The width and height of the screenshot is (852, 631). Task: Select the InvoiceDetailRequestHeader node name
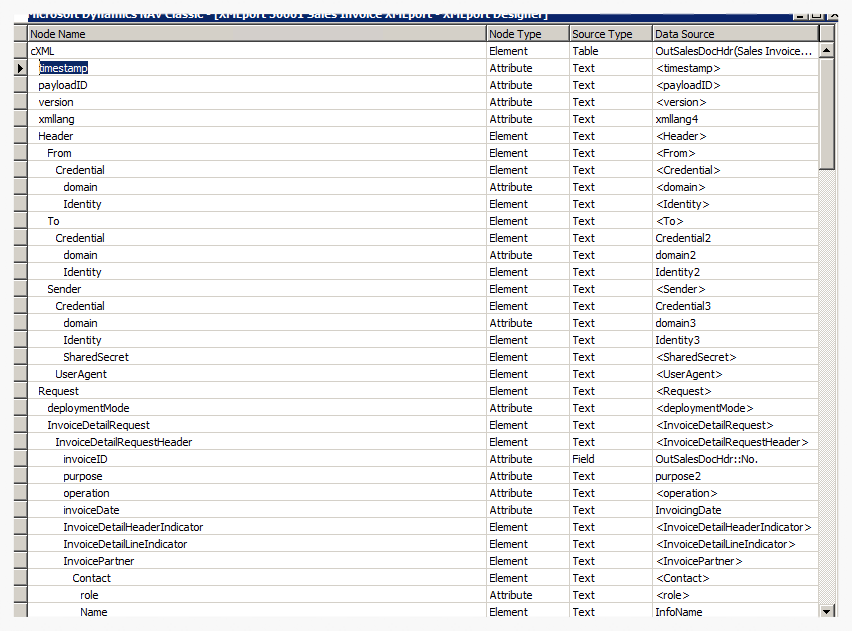(x=124, y=442)
